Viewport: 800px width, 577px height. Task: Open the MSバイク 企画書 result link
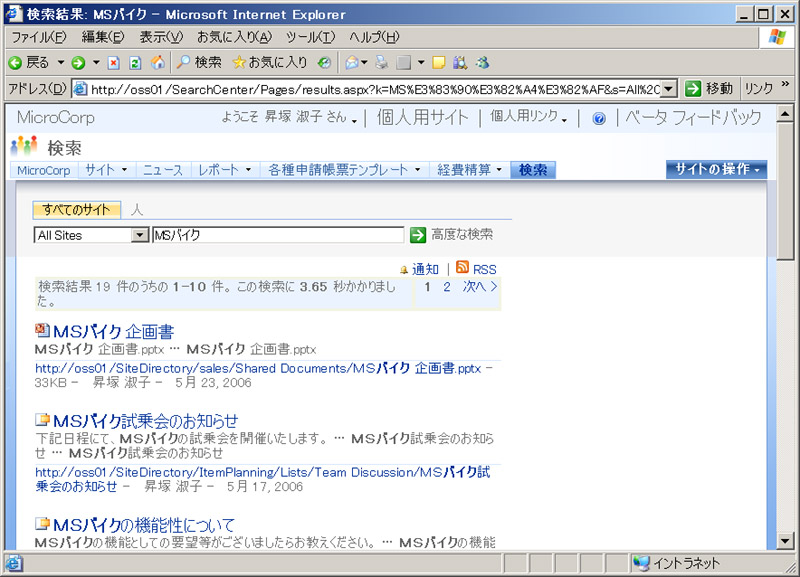(x=113, y=332)
